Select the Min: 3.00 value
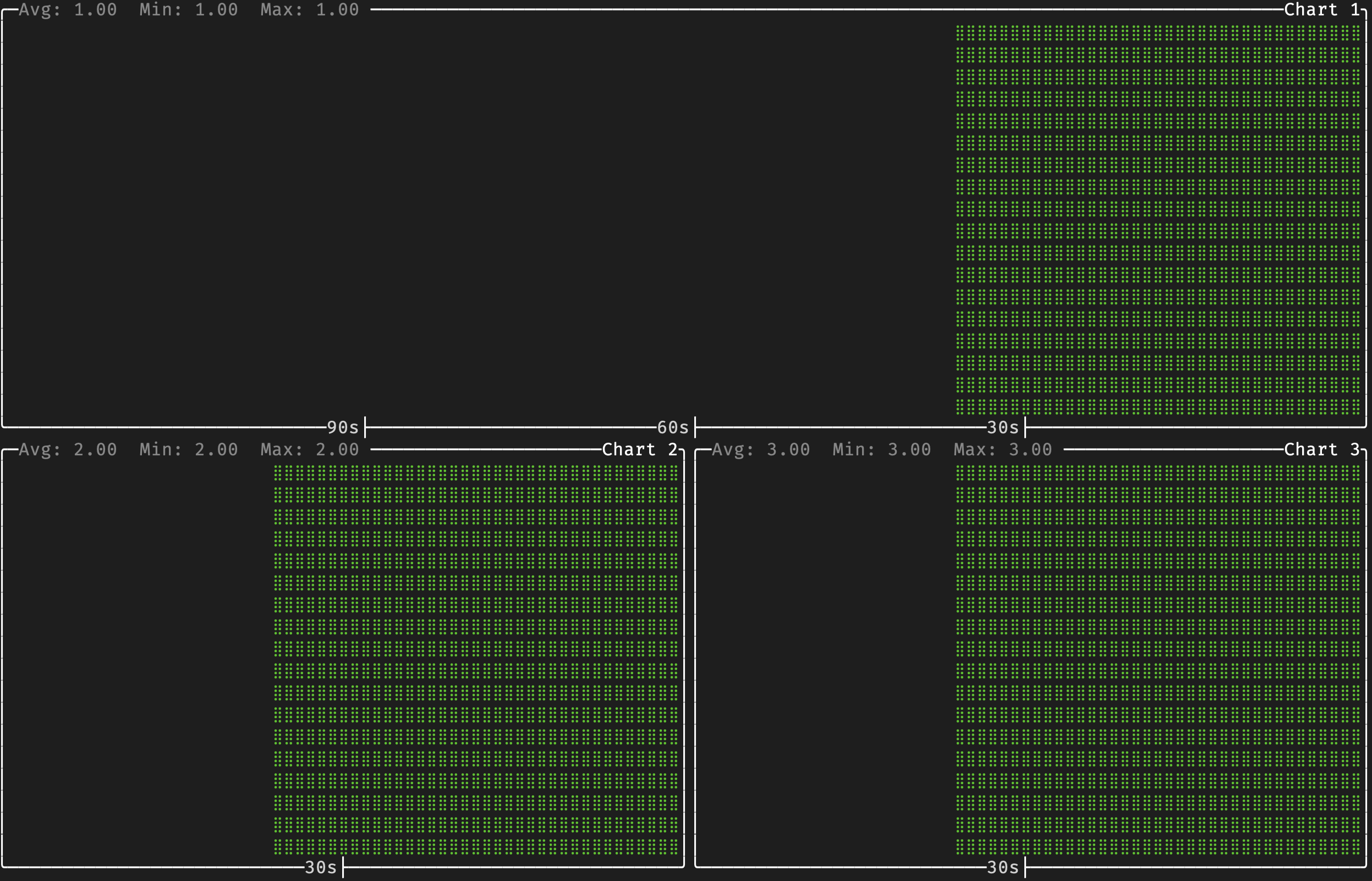The image size is (1372, 881). pos(882,450)
